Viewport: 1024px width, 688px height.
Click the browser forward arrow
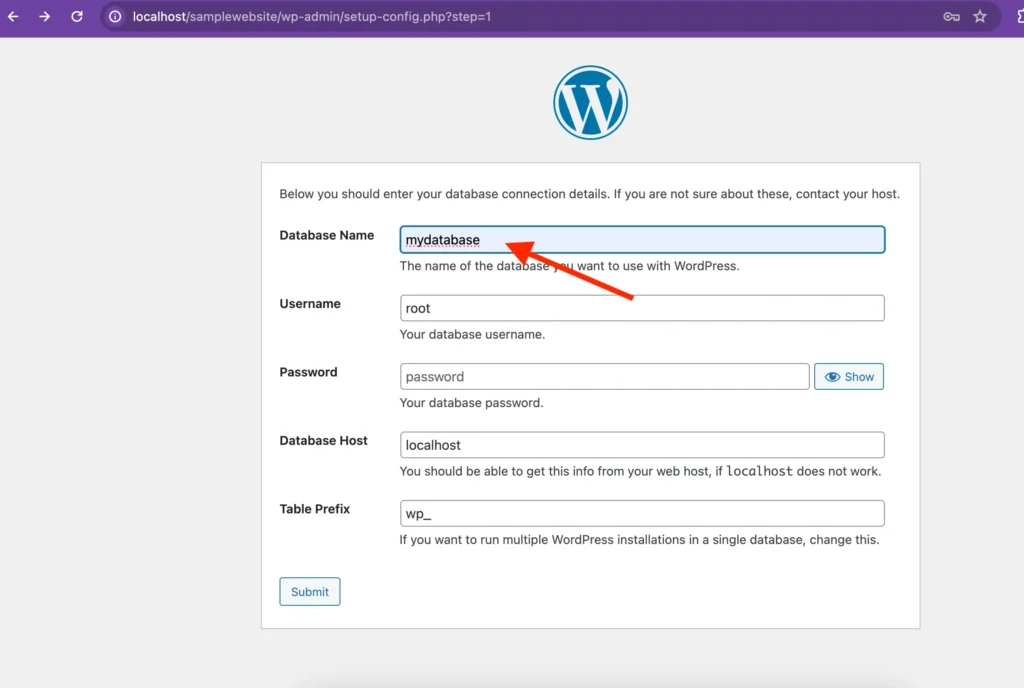click(x=44, y=16)
